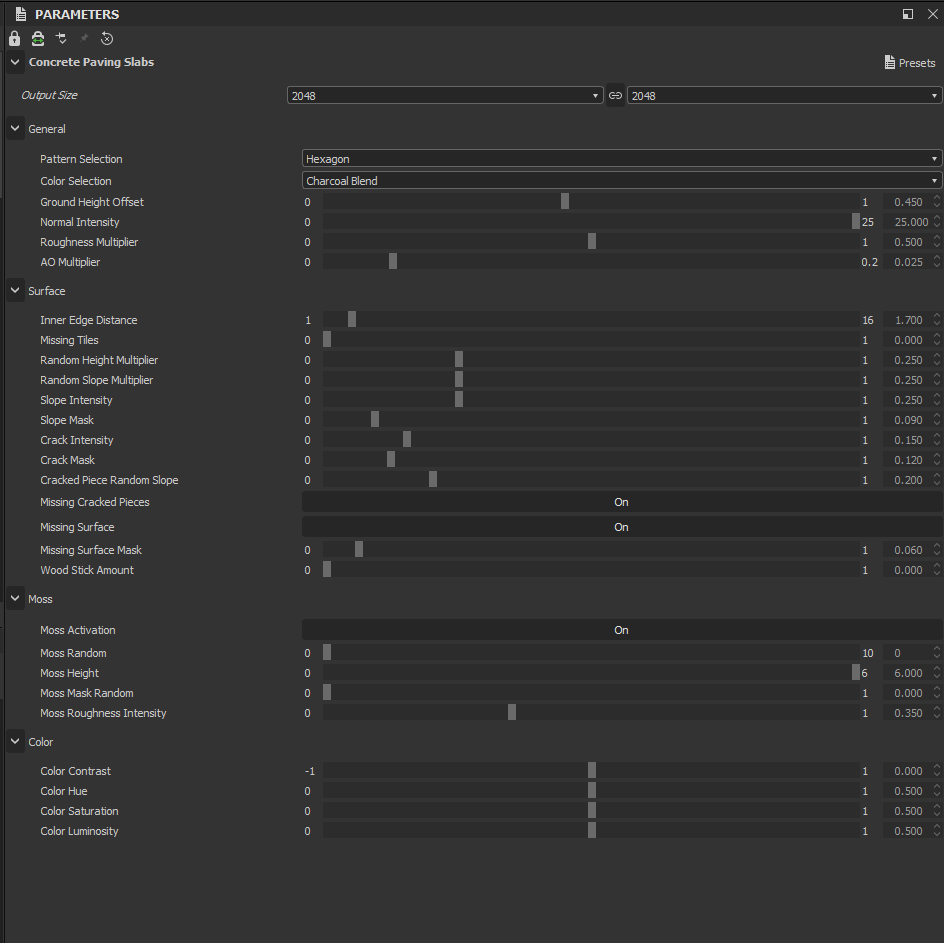Open the Output Size width dropdown
Image resolution: width=944 pixels, height=943 pixels.
(x=445, y=95)
